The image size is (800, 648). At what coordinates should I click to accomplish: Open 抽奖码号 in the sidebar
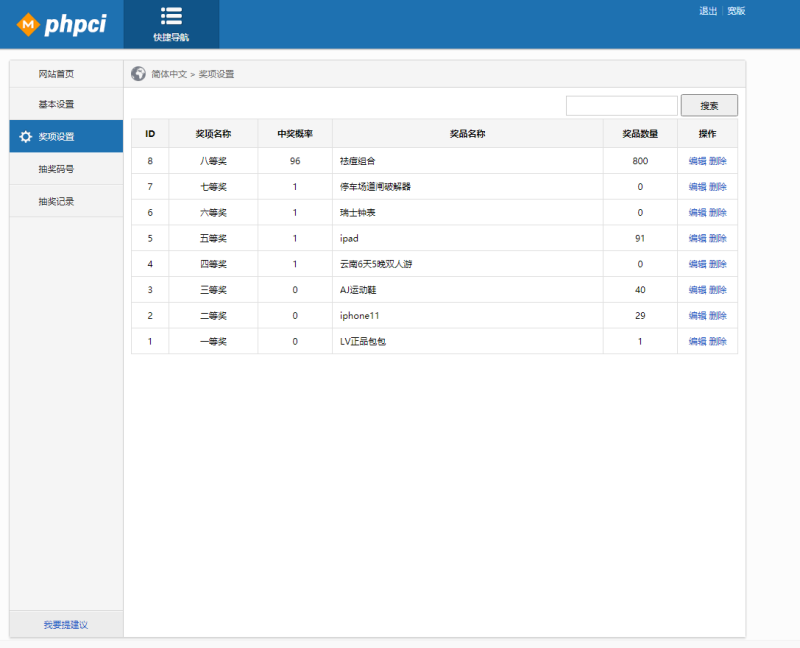click(66, 169)
